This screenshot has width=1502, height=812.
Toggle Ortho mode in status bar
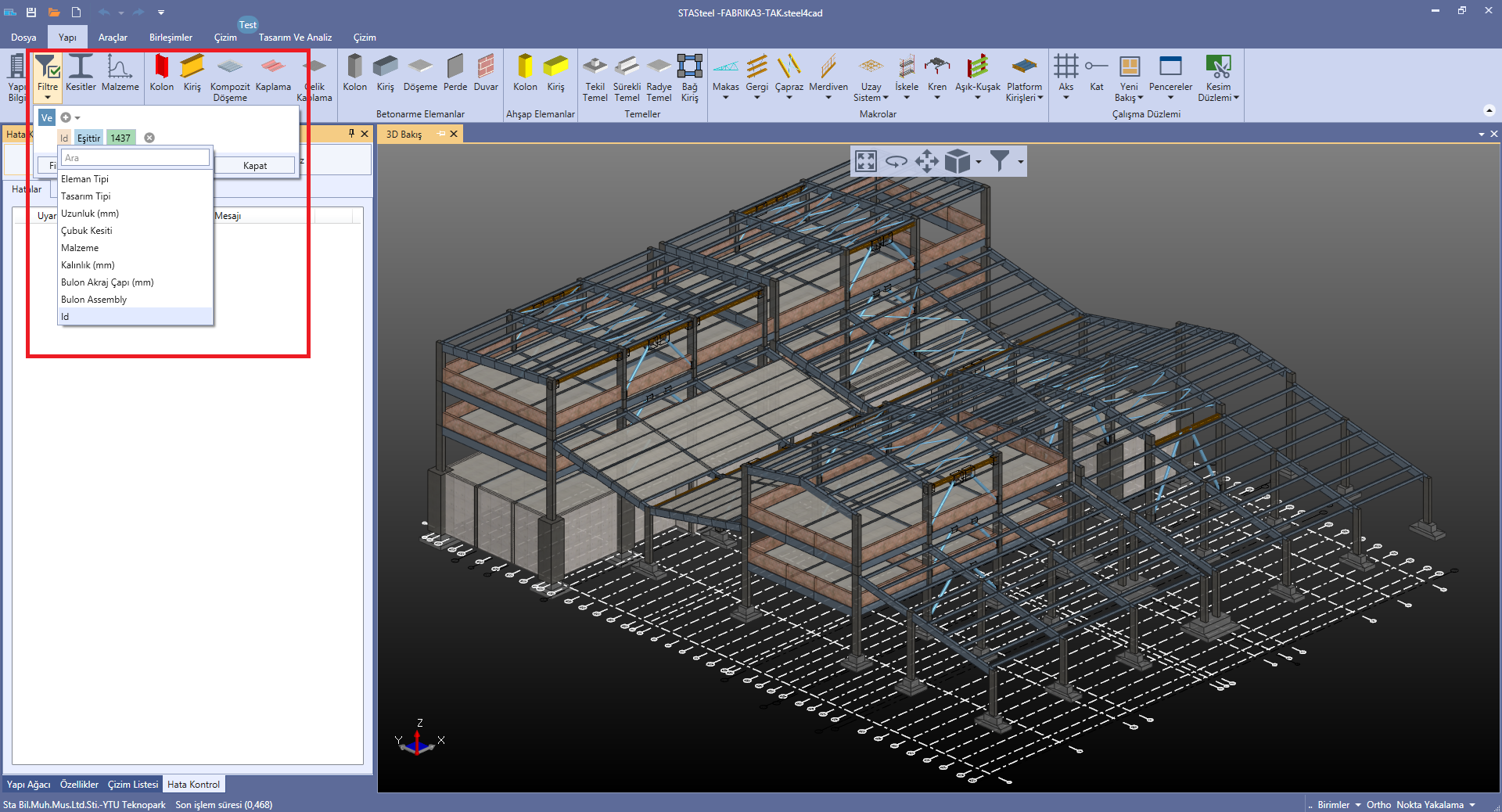coord(1378,804)
